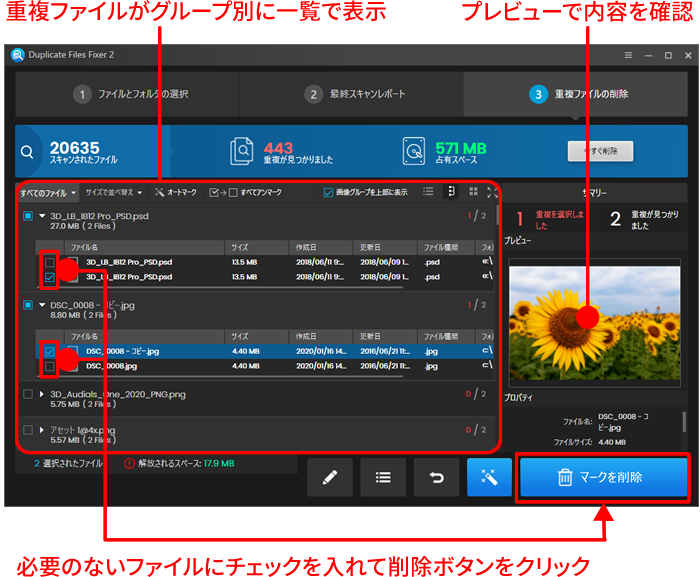Collapse the DSC_0008 - コピー.jpg group
This screenshot has height=577, width=700.
pos(42,305)
